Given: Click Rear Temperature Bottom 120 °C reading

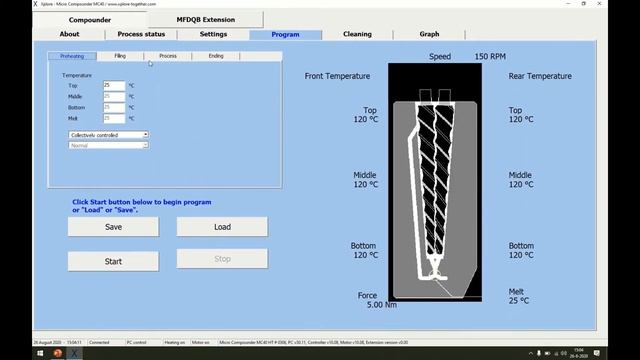Looking at the screenshot, I should tap(521, 250).
